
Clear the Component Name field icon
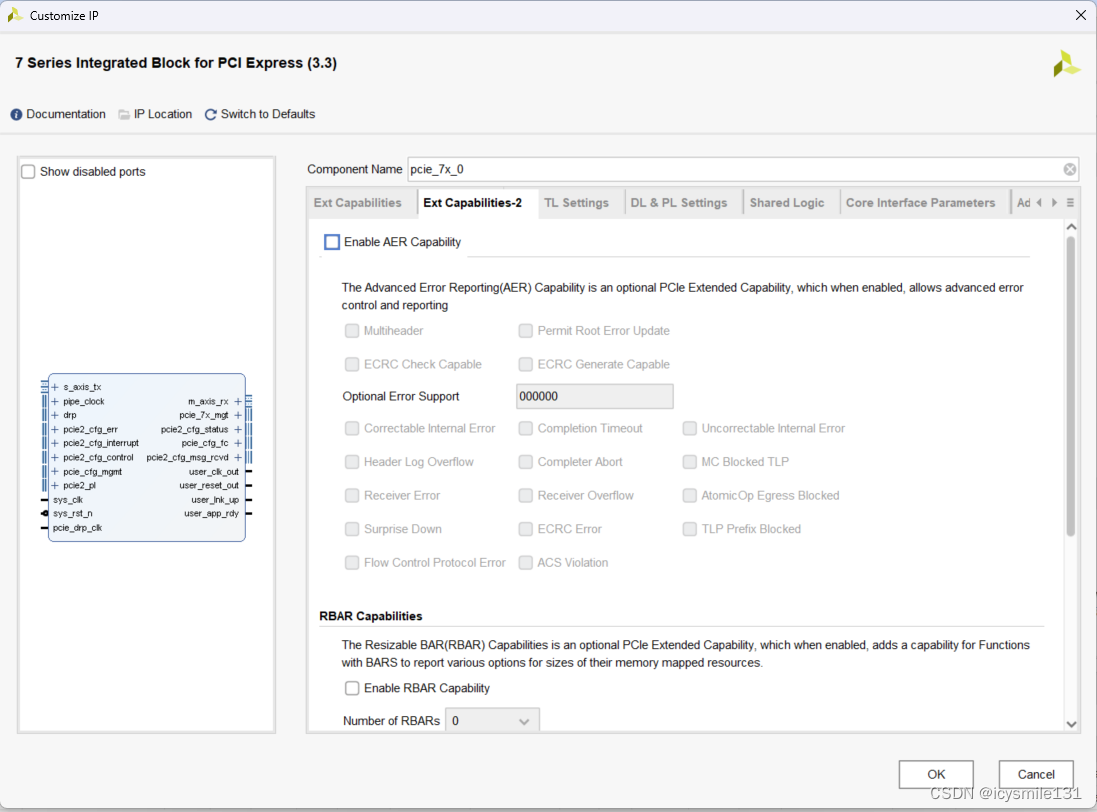1070,169
